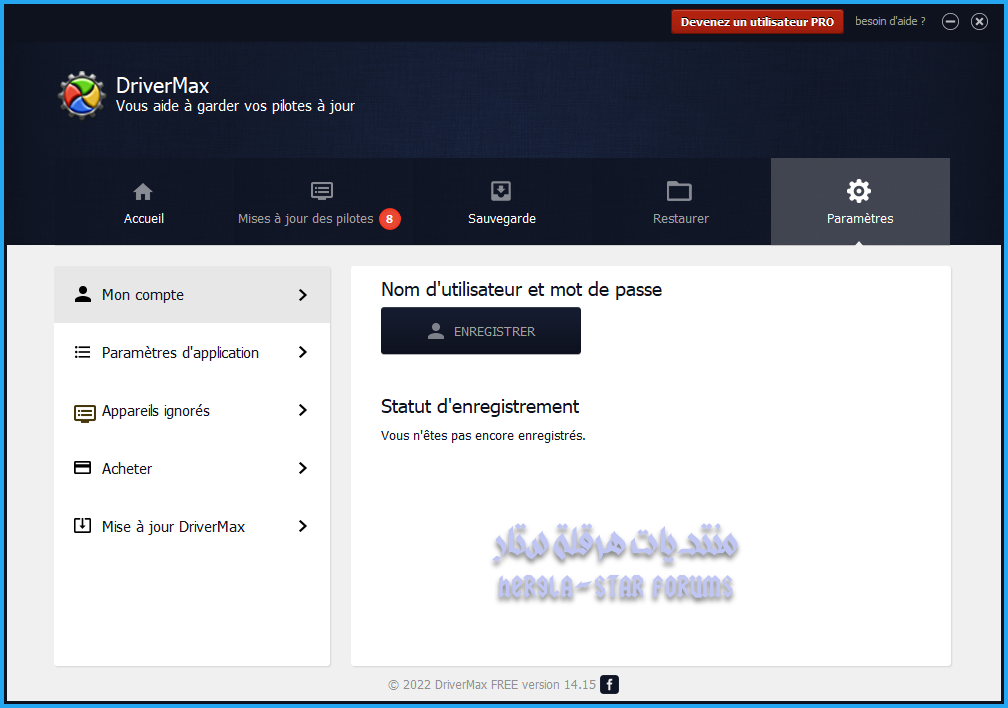This screenshot has height=708, width=1008.
Task: Click the Acheter credit card icon
Action: pos(82,467)
